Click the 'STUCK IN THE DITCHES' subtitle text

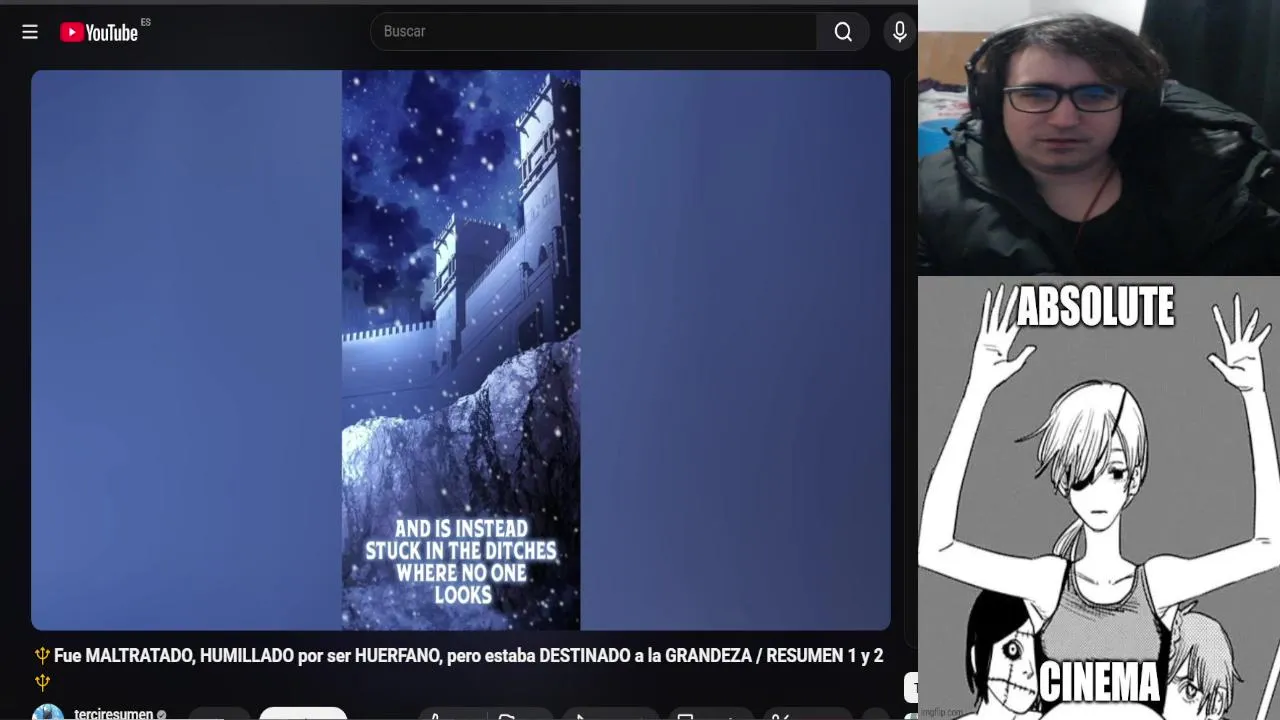click(461, 551)
